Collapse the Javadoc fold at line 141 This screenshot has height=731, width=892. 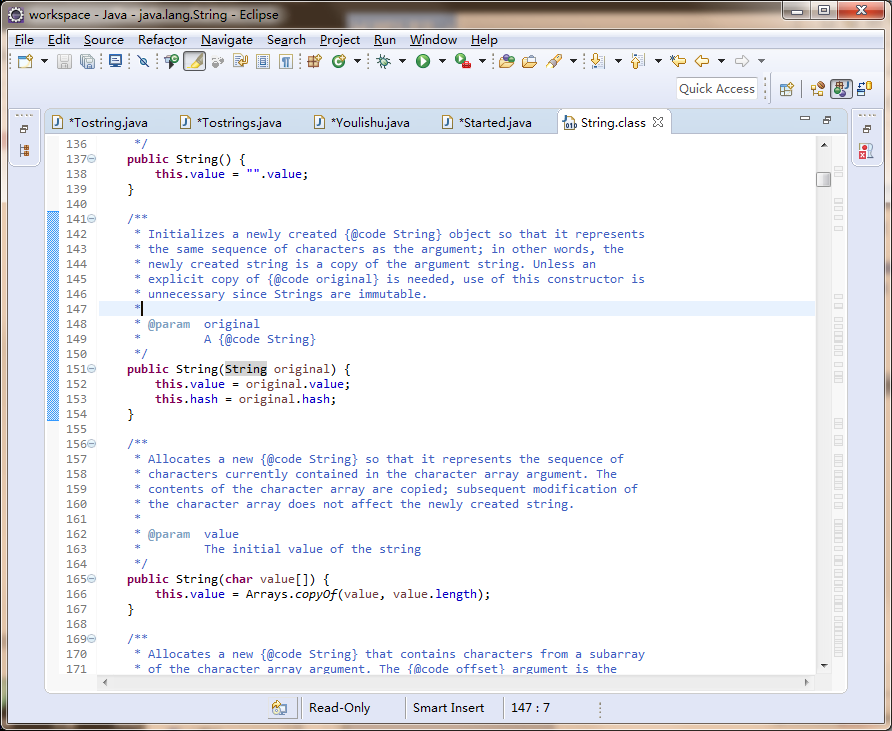pos(92,219)
